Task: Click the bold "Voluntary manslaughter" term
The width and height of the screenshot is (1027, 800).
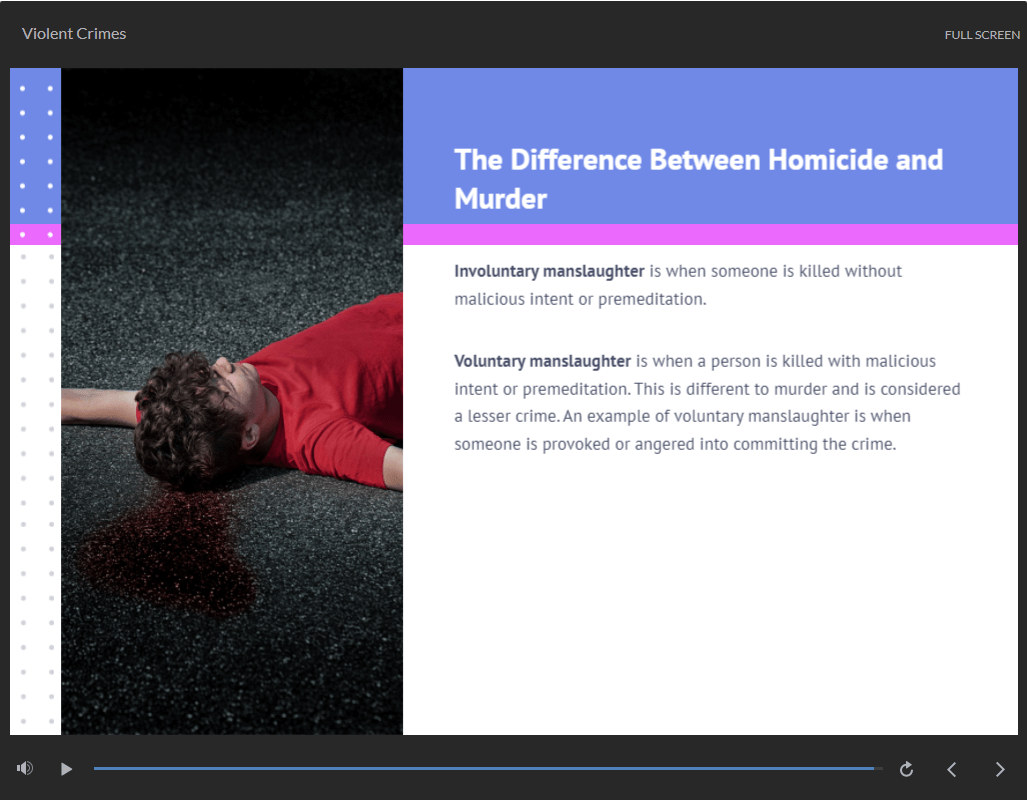Action: pyautogui.click(x=542, y=361)
